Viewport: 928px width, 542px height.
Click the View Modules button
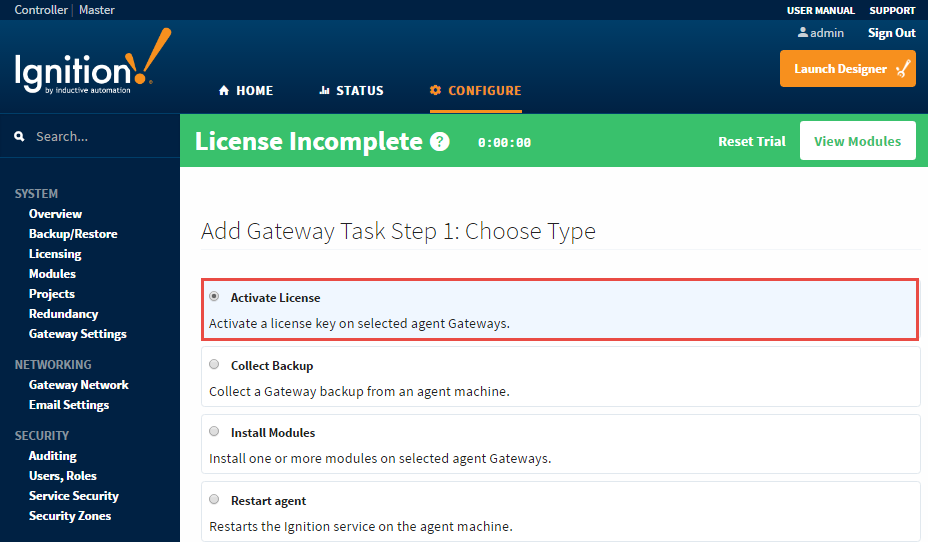(857, 141)
